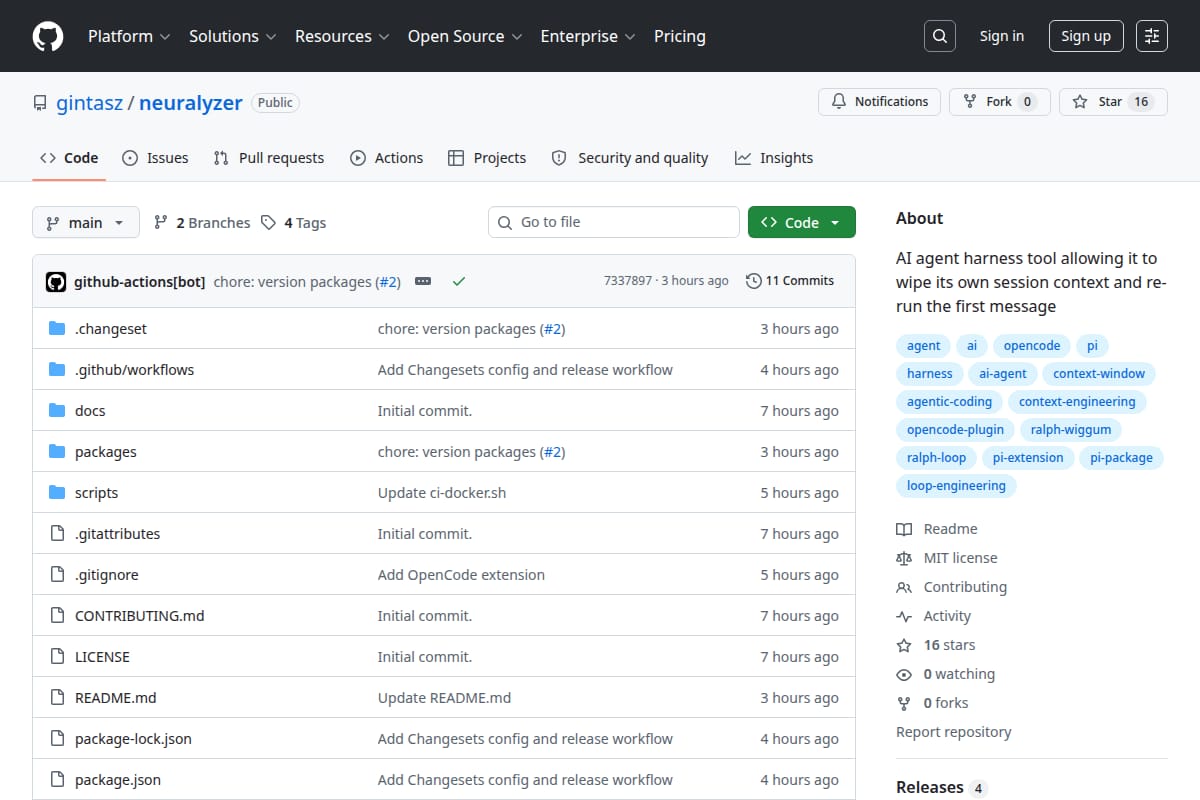Open the gintasz owner link
The height and width of the screenshot is (800, 1200).
point(89,103)
